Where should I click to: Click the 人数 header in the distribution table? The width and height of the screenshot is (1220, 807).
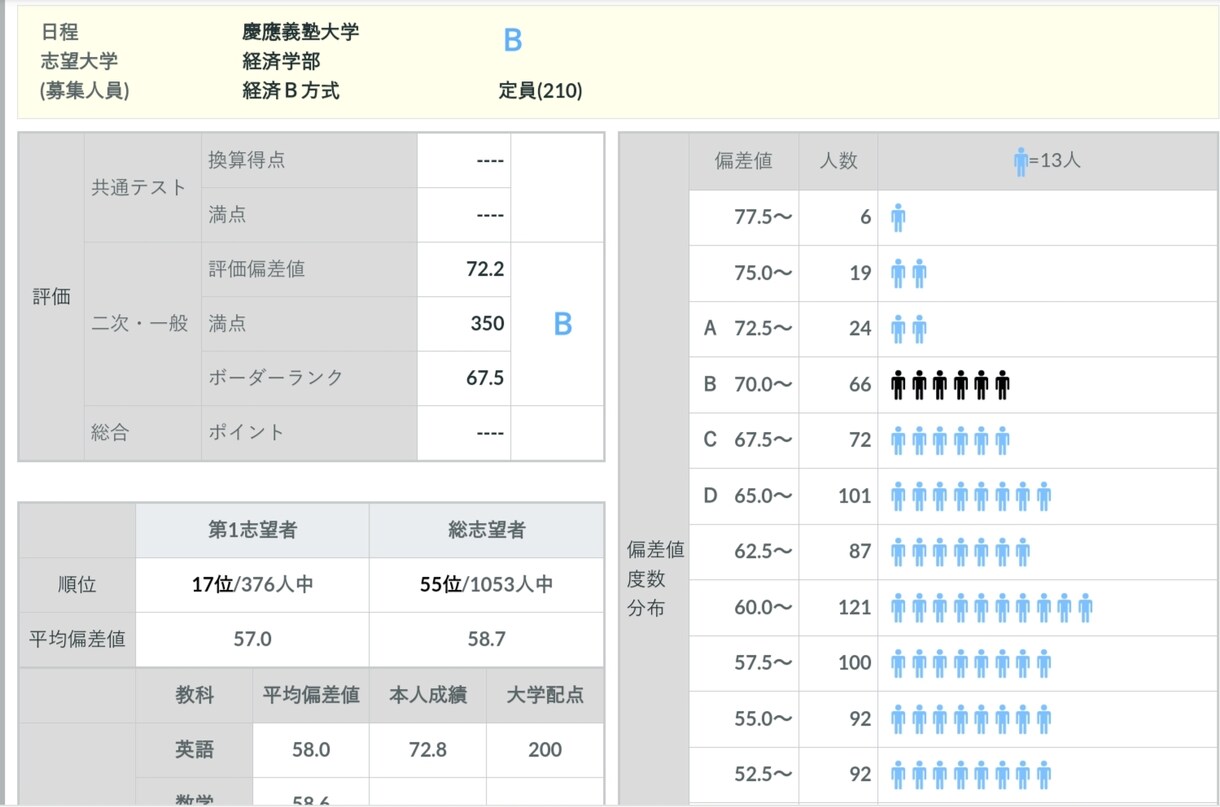click(x=839, y=161)
